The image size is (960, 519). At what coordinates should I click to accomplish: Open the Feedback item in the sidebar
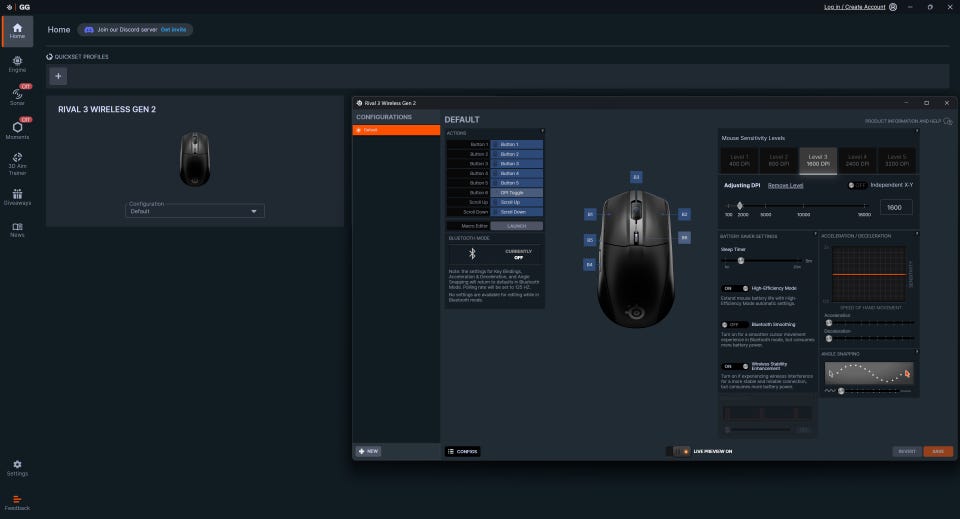(x=17, y=503)
